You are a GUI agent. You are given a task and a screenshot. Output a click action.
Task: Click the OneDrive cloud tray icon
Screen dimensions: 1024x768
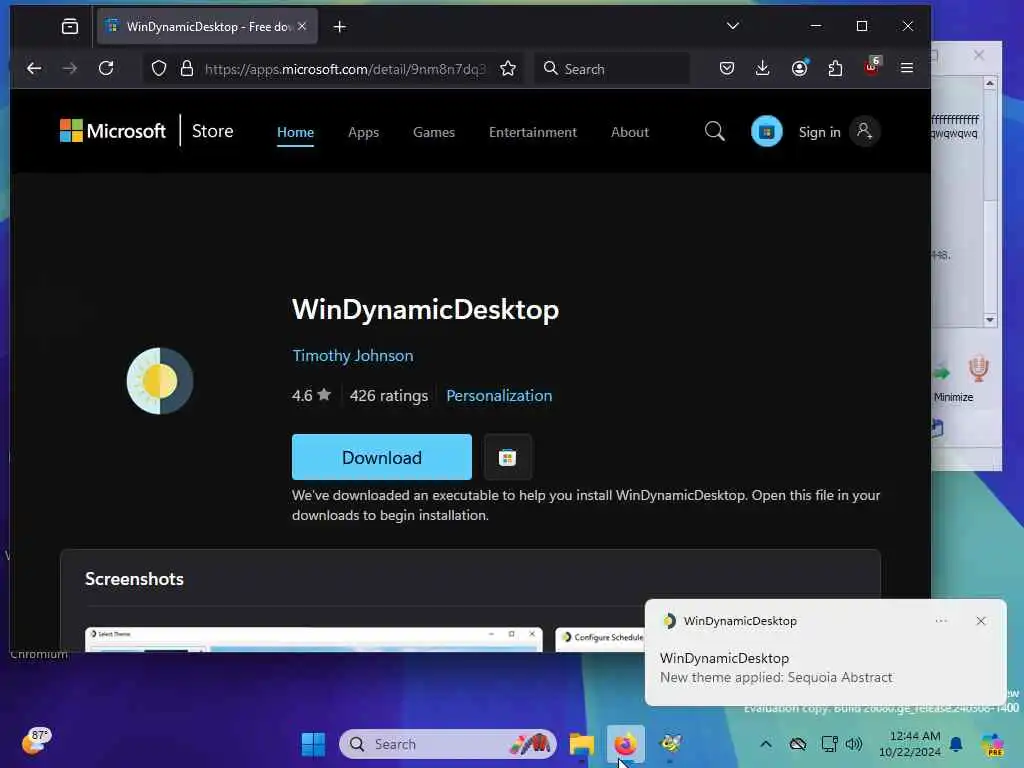point(797,744)
